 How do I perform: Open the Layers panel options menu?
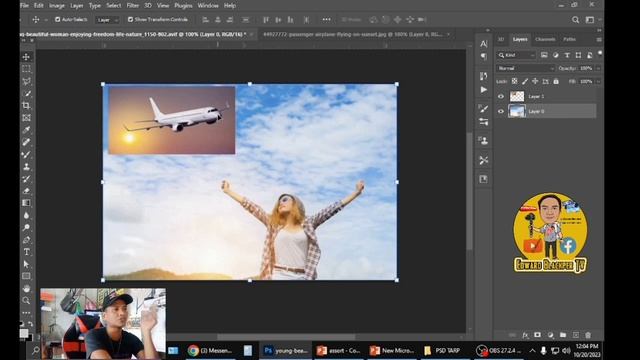point(599,40)
